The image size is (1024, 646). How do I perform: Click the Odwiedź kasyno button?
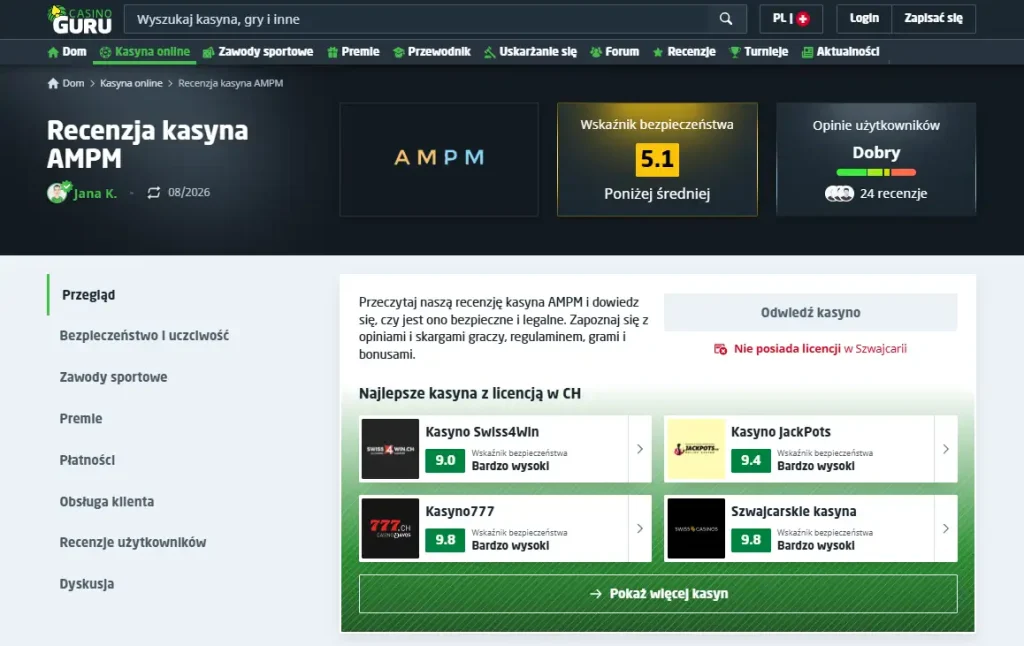tap(810, 312)
